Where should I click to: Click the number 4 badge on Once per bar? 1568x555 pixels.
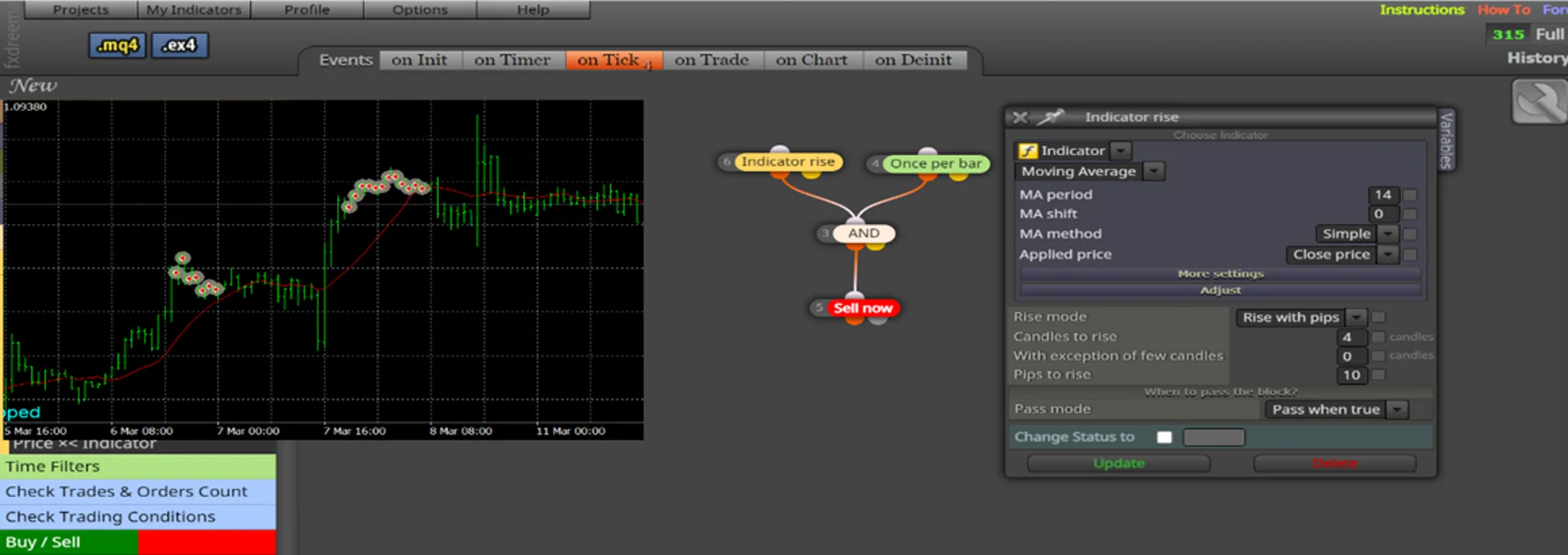[875, 164]
